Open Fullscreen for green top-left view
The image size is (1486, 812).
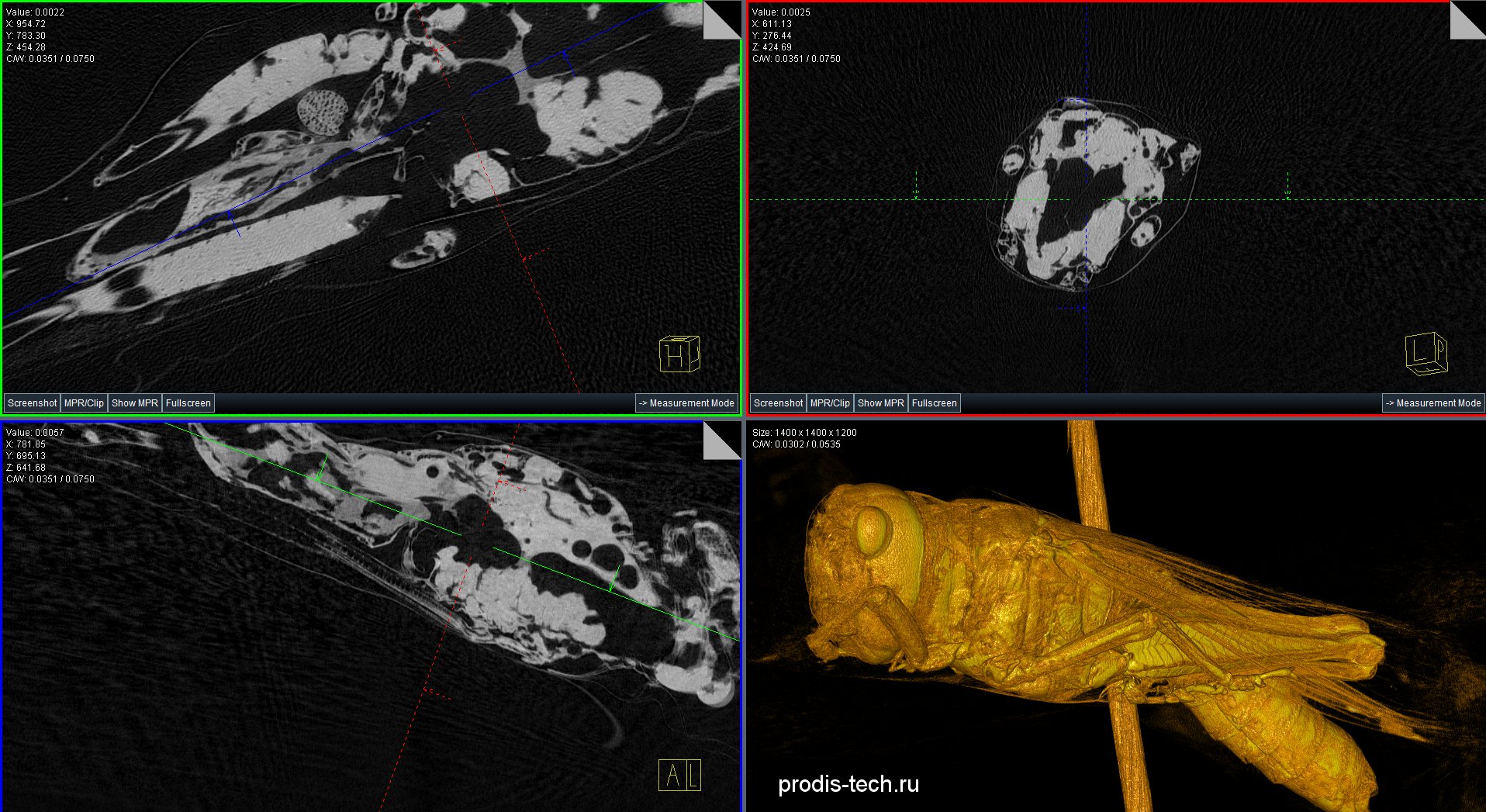(x=188, y=403)
